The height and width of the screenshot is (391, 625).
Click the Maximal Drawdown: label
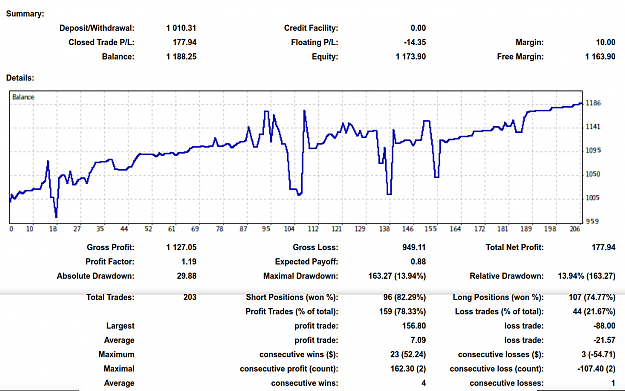coord(301,276)
